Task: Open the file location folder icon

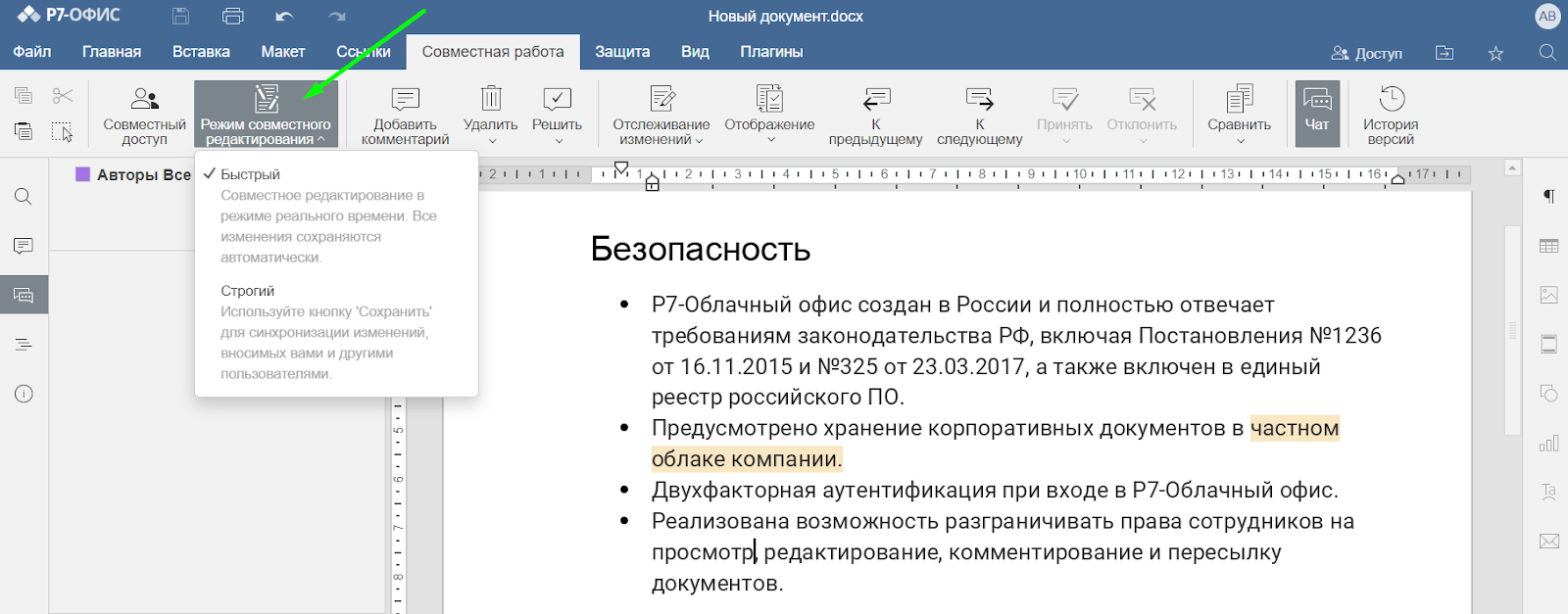Action: [x=1445, y=53]
